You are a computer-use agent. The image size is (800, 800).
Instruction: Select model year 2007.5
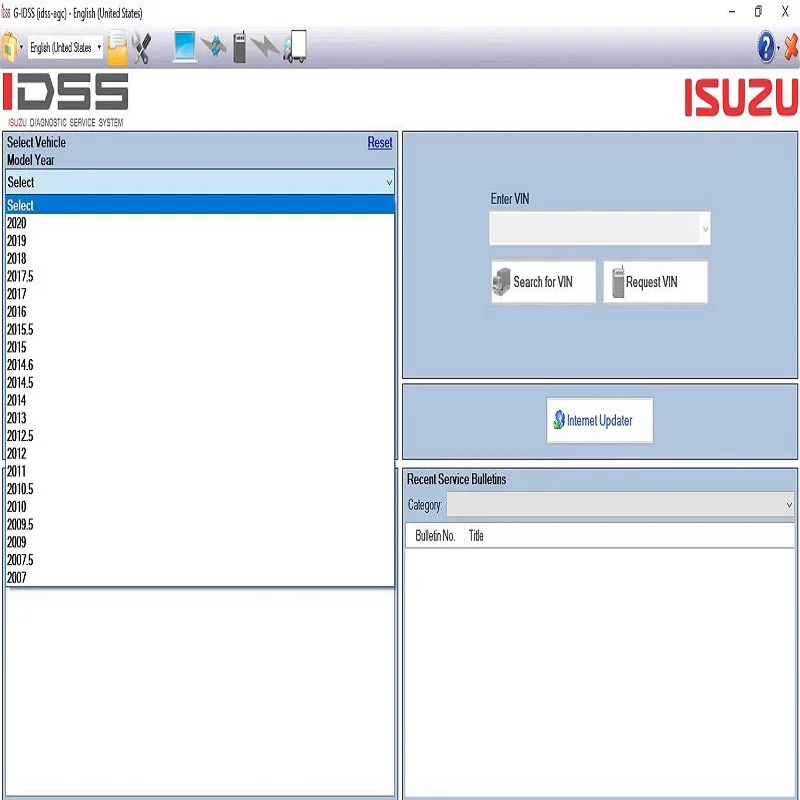click(200, 560)
